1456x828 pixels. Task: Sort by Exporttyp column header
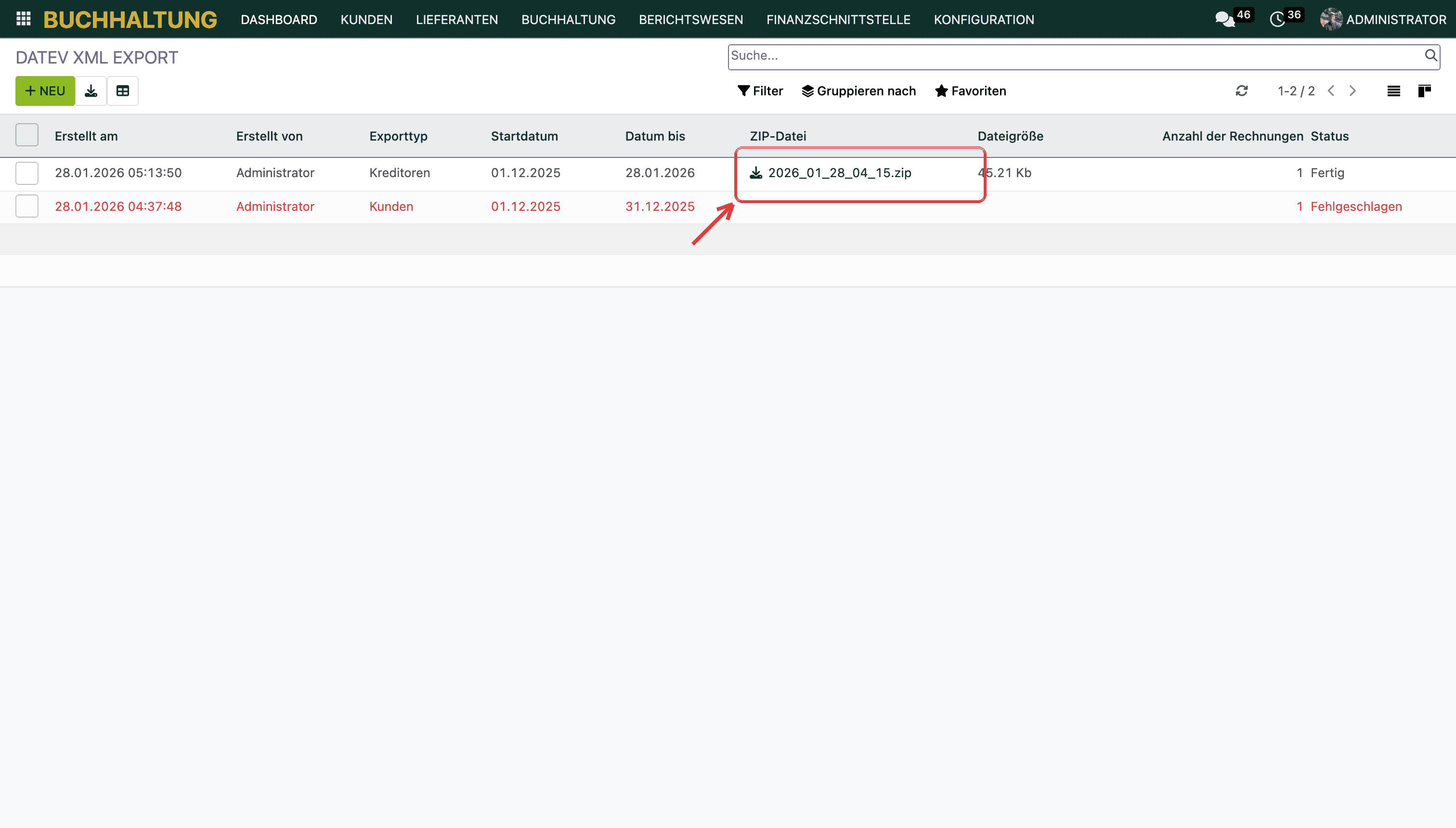(x=398, y=136)
